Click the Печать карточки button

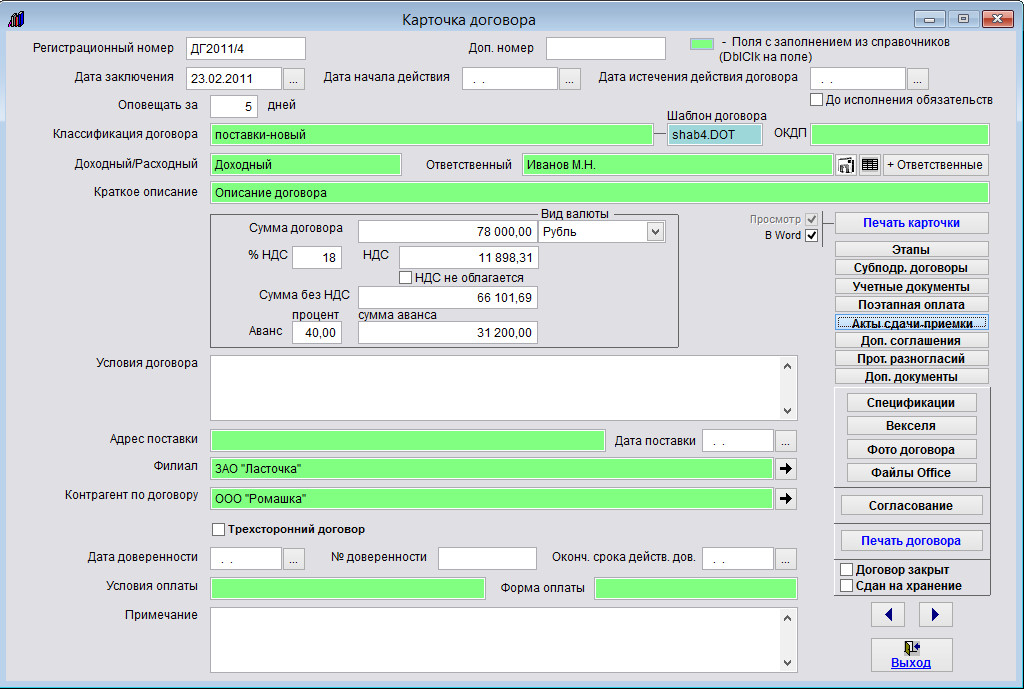911,222
